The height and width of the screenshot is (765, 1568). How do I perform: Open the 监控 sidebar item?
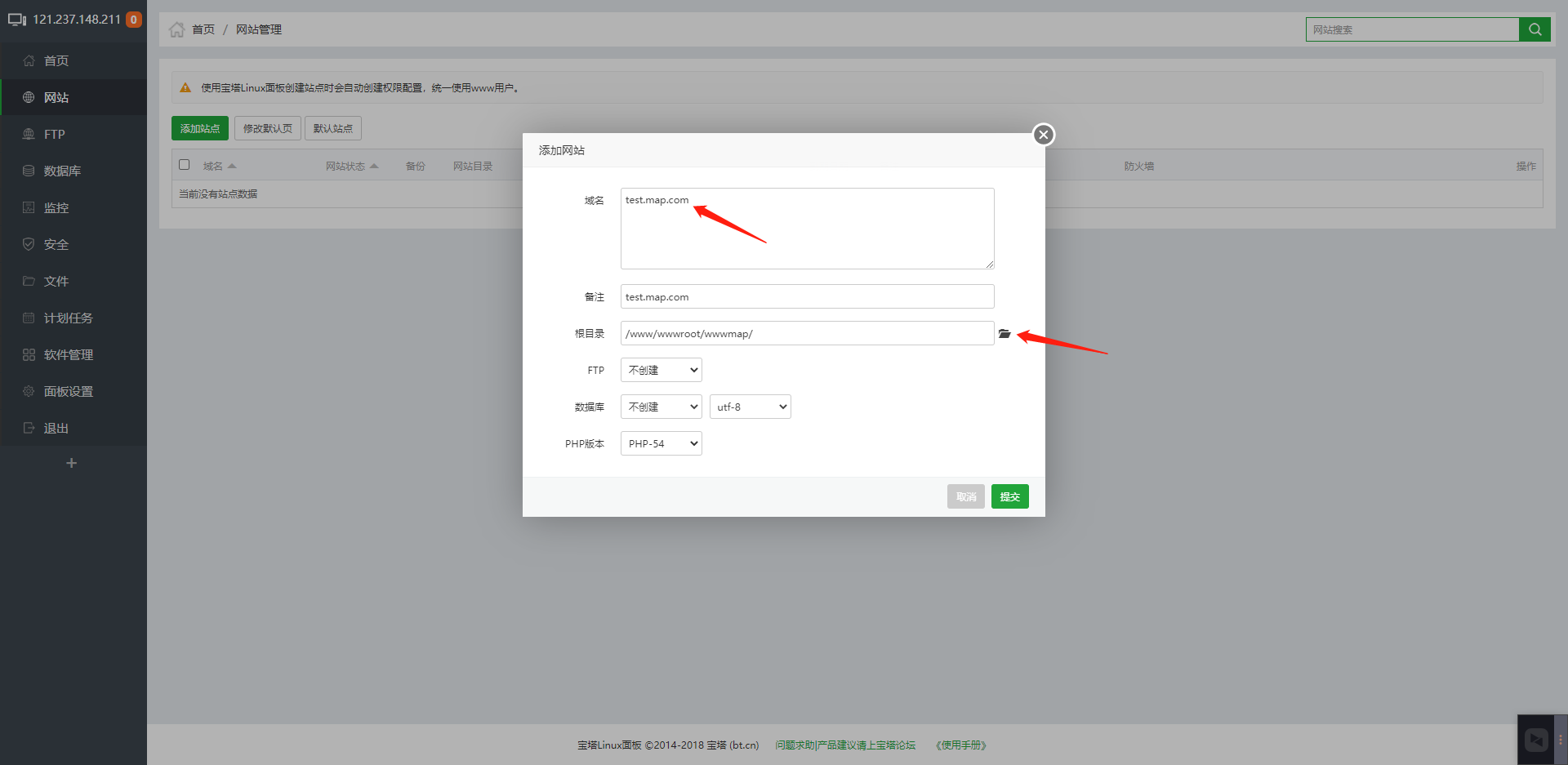73,207
